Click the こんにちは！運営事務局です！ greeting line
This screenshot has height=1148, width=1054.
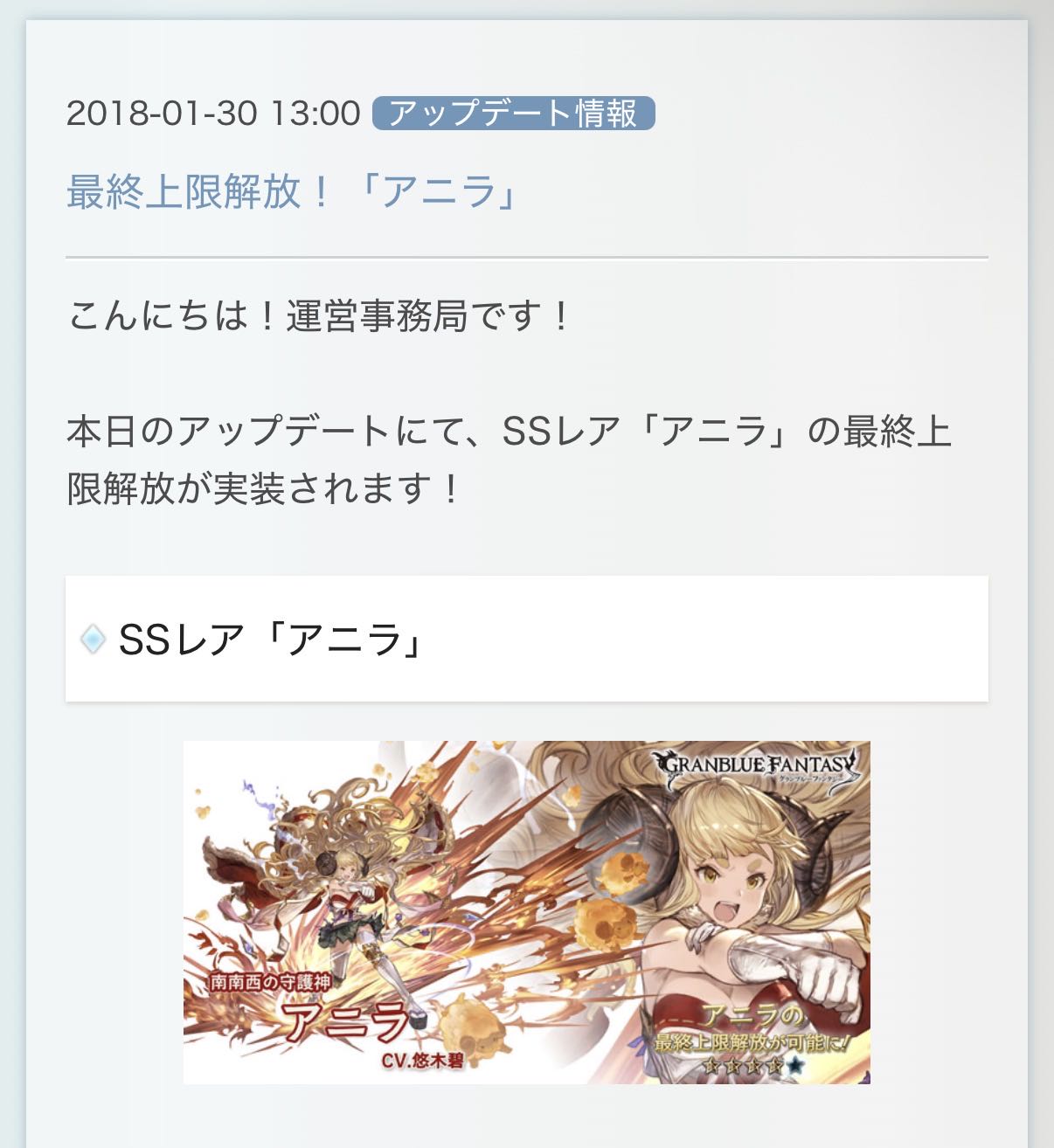(x=319, y=315)
